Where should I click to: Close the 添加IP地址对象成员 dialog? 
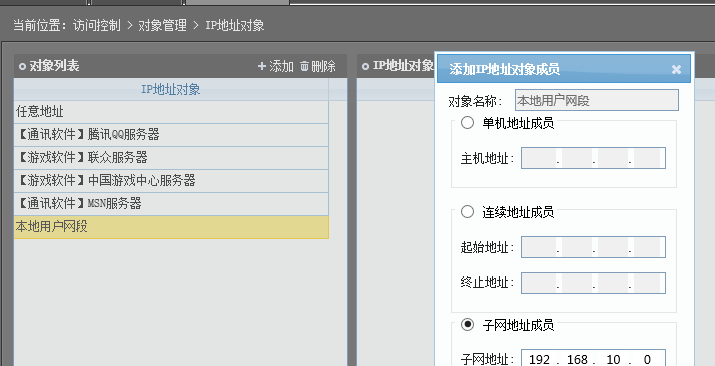click(676, 69)
